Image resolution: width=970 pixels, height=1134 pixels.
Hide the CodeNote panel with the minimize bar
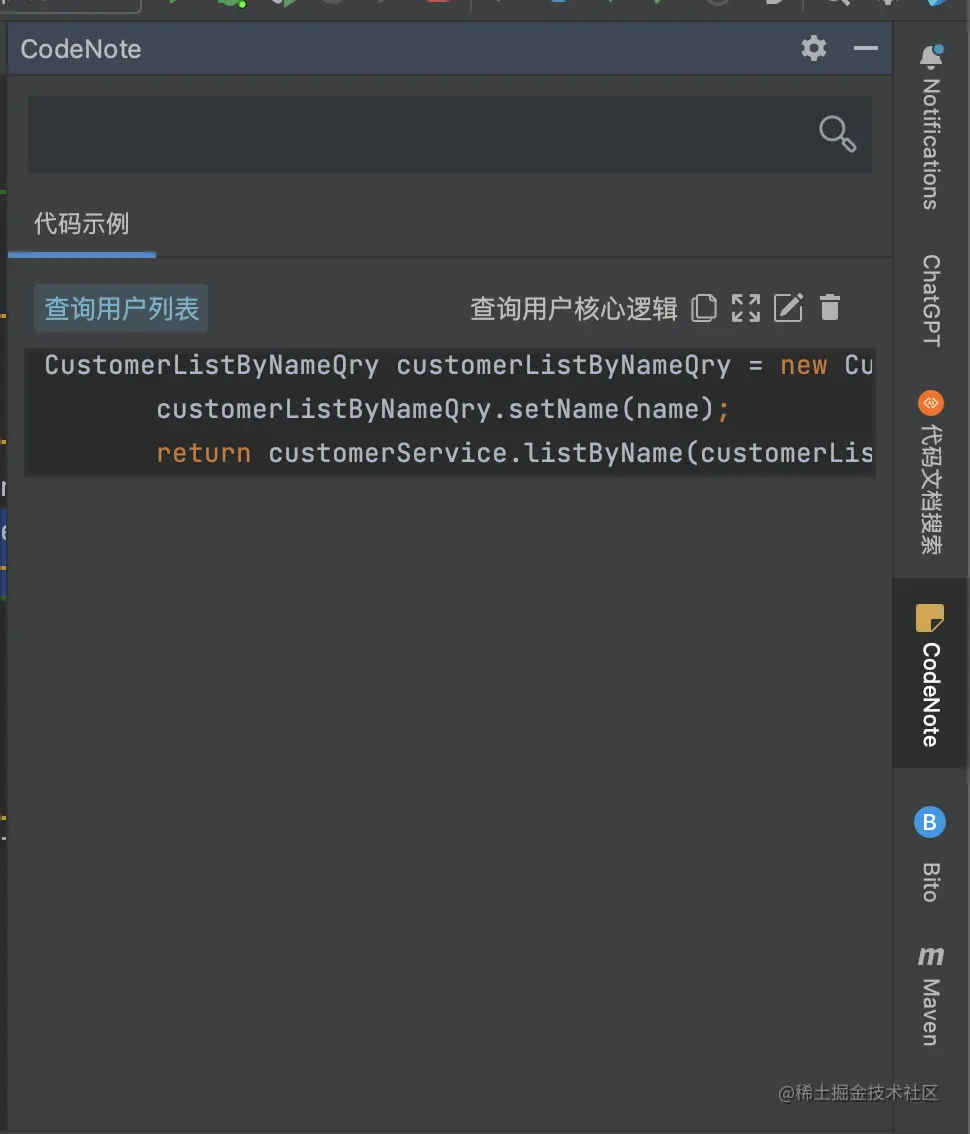866,47
